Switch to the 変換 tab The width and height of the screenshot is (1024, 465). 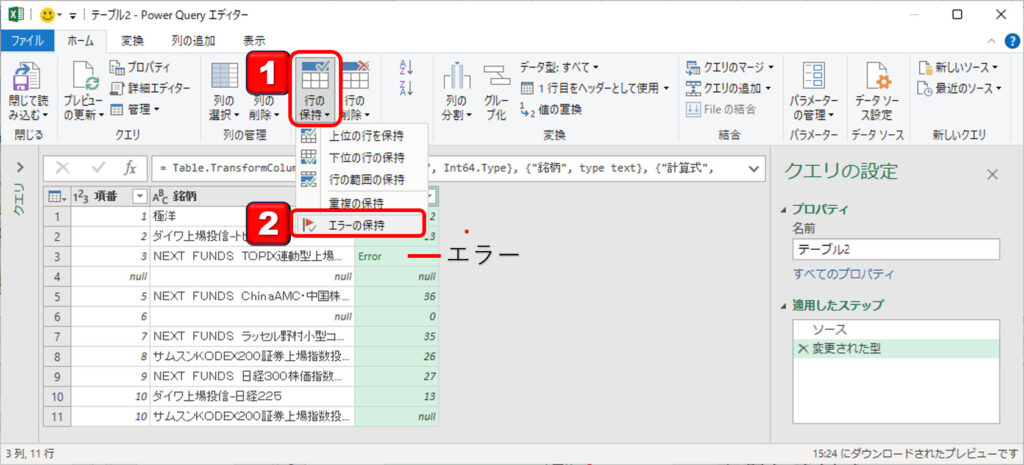pos(133,40)
